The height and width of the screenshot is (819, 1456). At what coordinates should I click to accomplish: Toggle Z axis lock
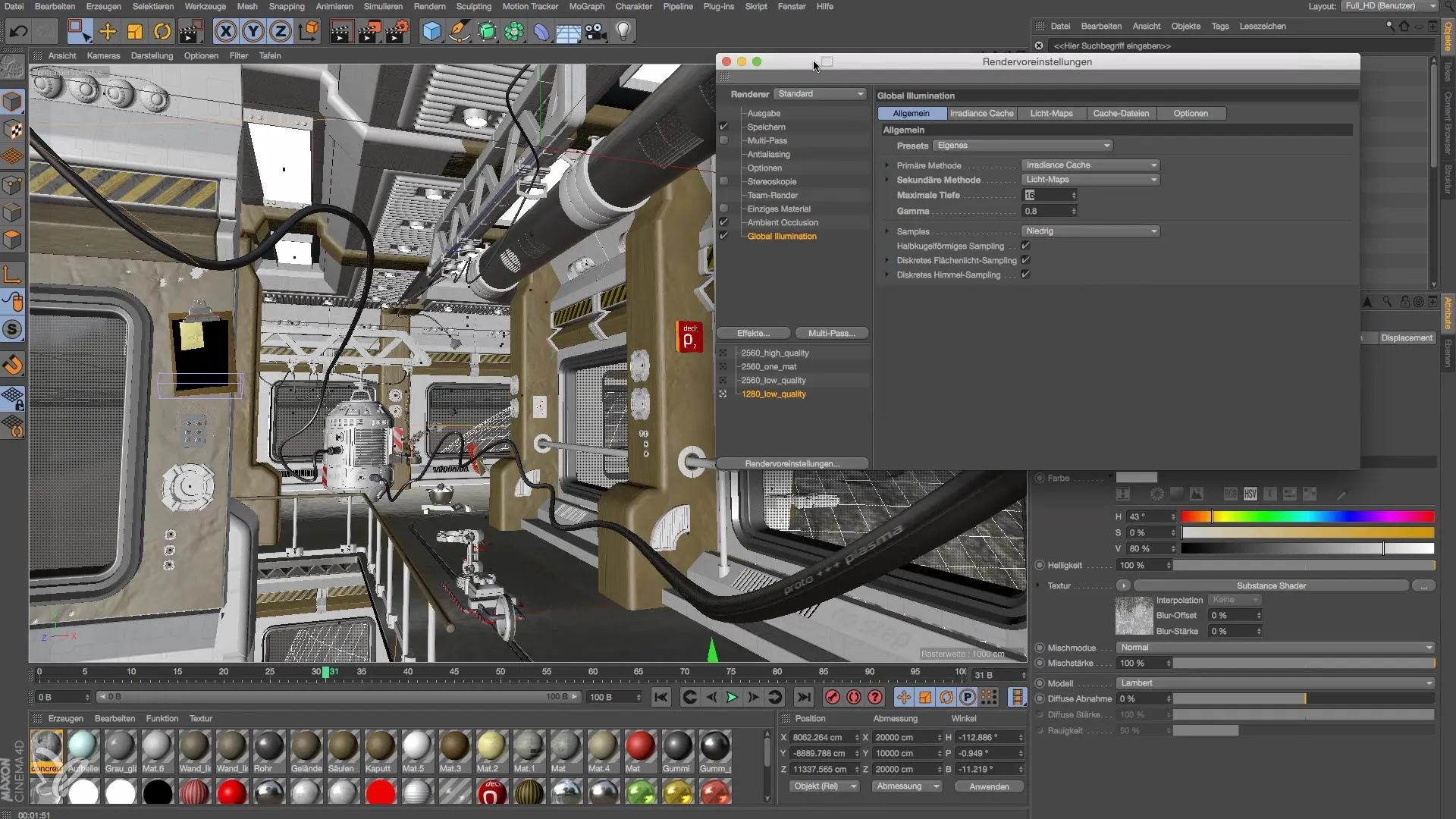[280, 31]
